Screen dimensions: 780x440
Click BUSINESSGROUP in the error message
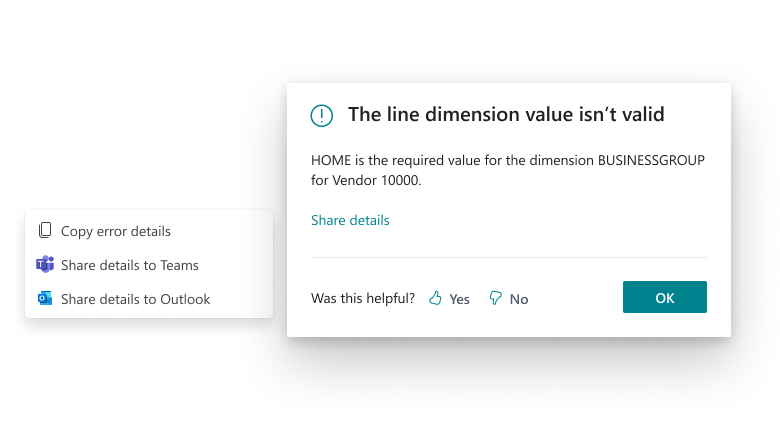(x=652, y=161)
